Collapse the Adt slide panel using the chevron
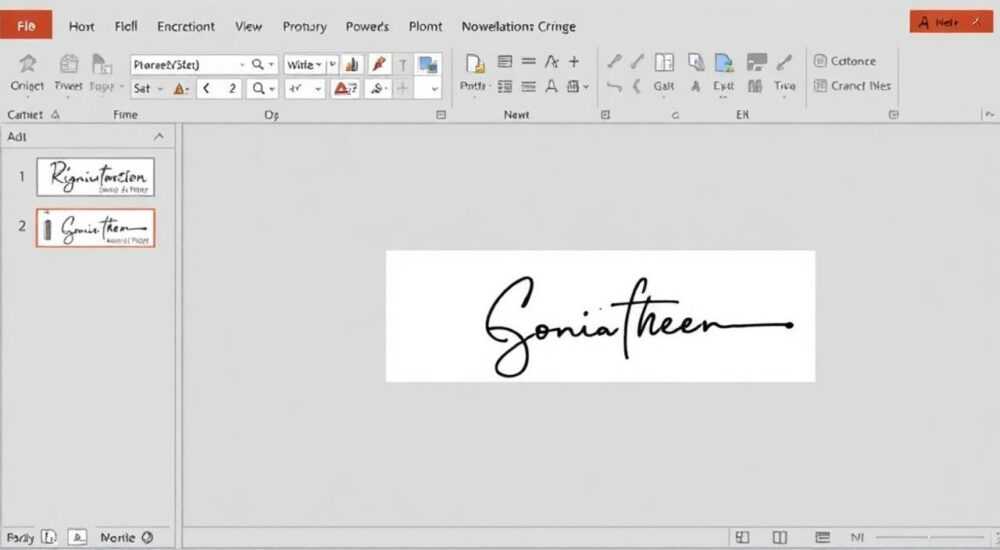 coord(159,136)
